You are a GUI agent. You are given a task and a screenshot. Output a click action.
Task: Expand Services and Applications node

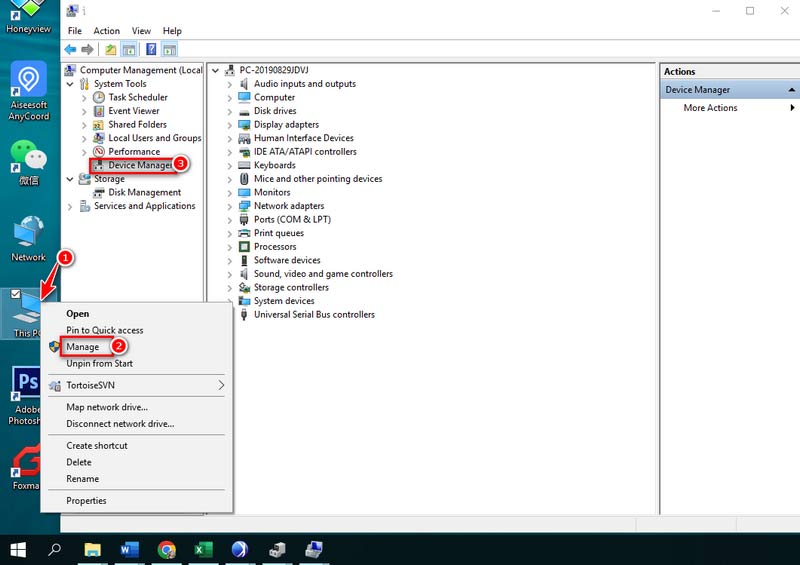click(70, 206)
